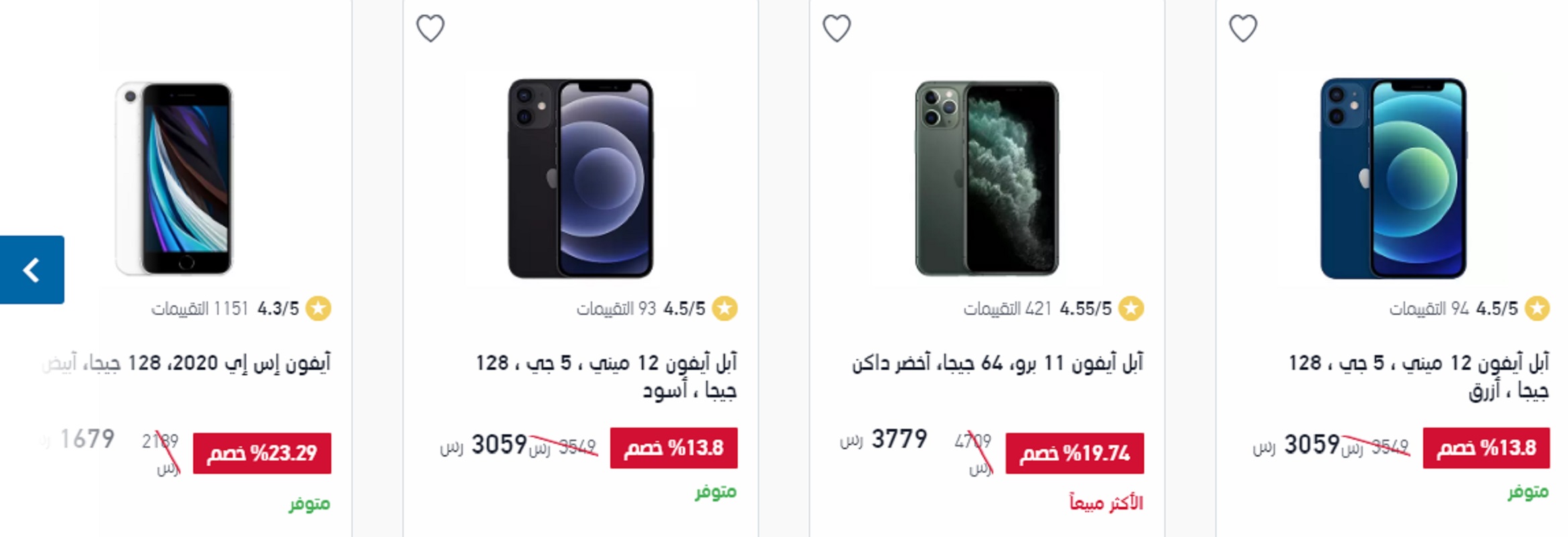Click the rating star with 94 reviews
This screenshot has width=1568, height=537.
[1536, 309]
